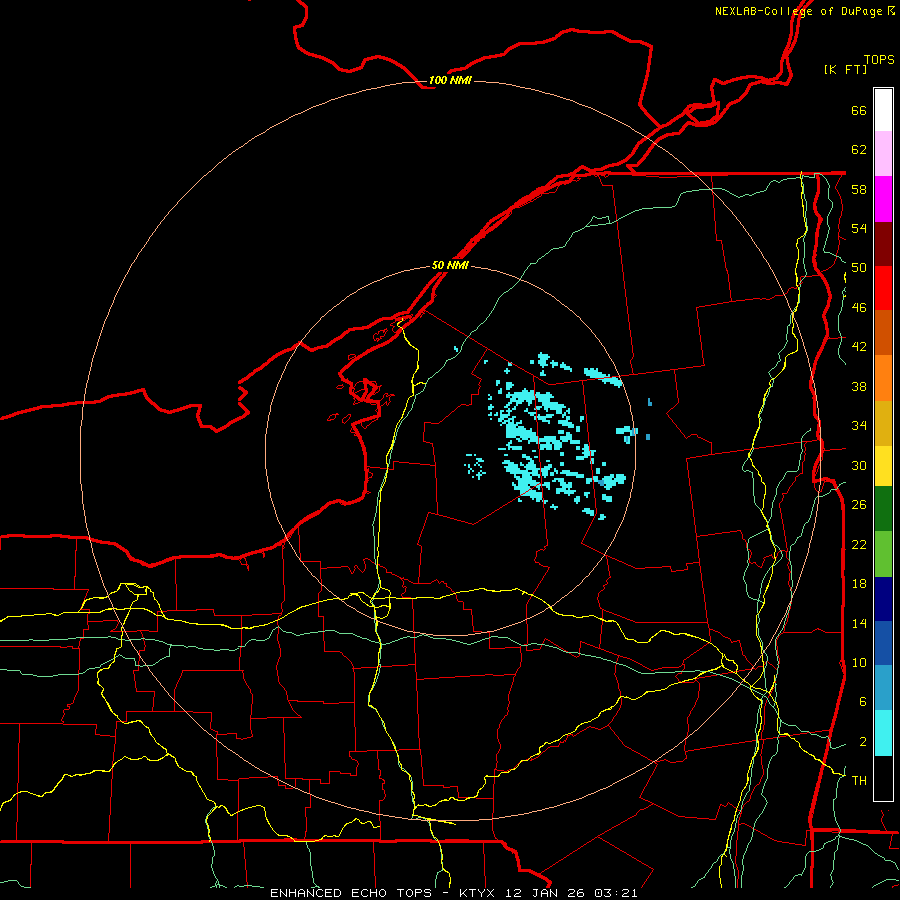Click the '66' legend value label
Image resolution: width=900 pixels, height=900 pixels.
[x=859, y=110]
